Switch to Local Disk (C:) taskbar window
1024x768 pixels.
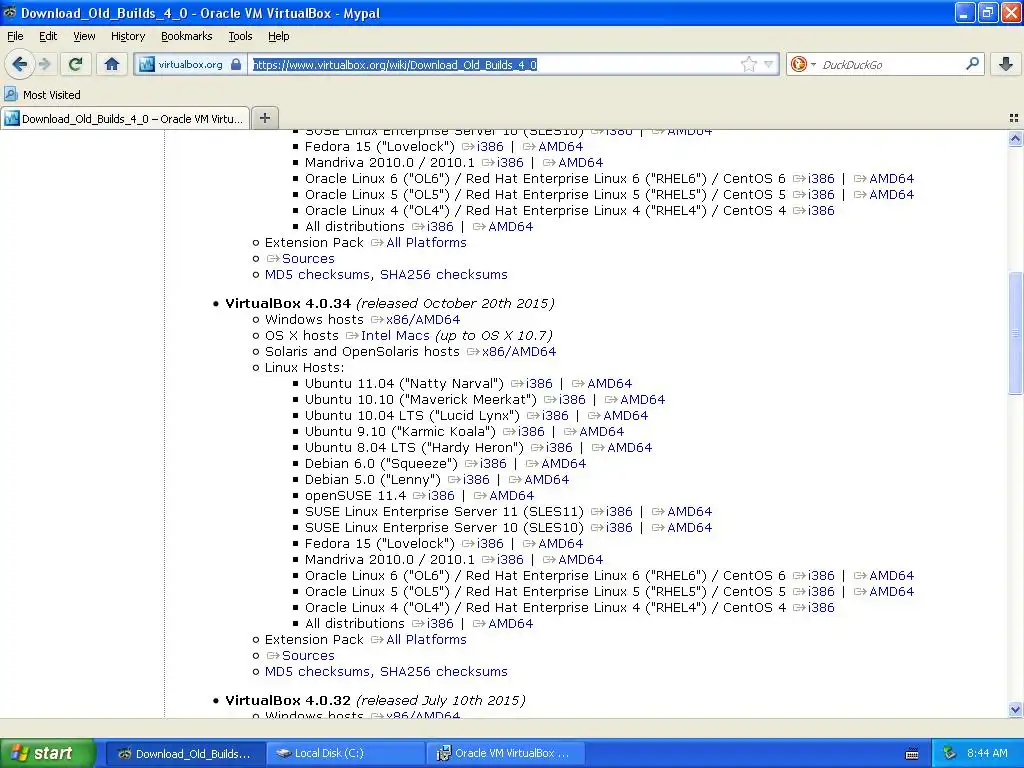coord(345,753)
